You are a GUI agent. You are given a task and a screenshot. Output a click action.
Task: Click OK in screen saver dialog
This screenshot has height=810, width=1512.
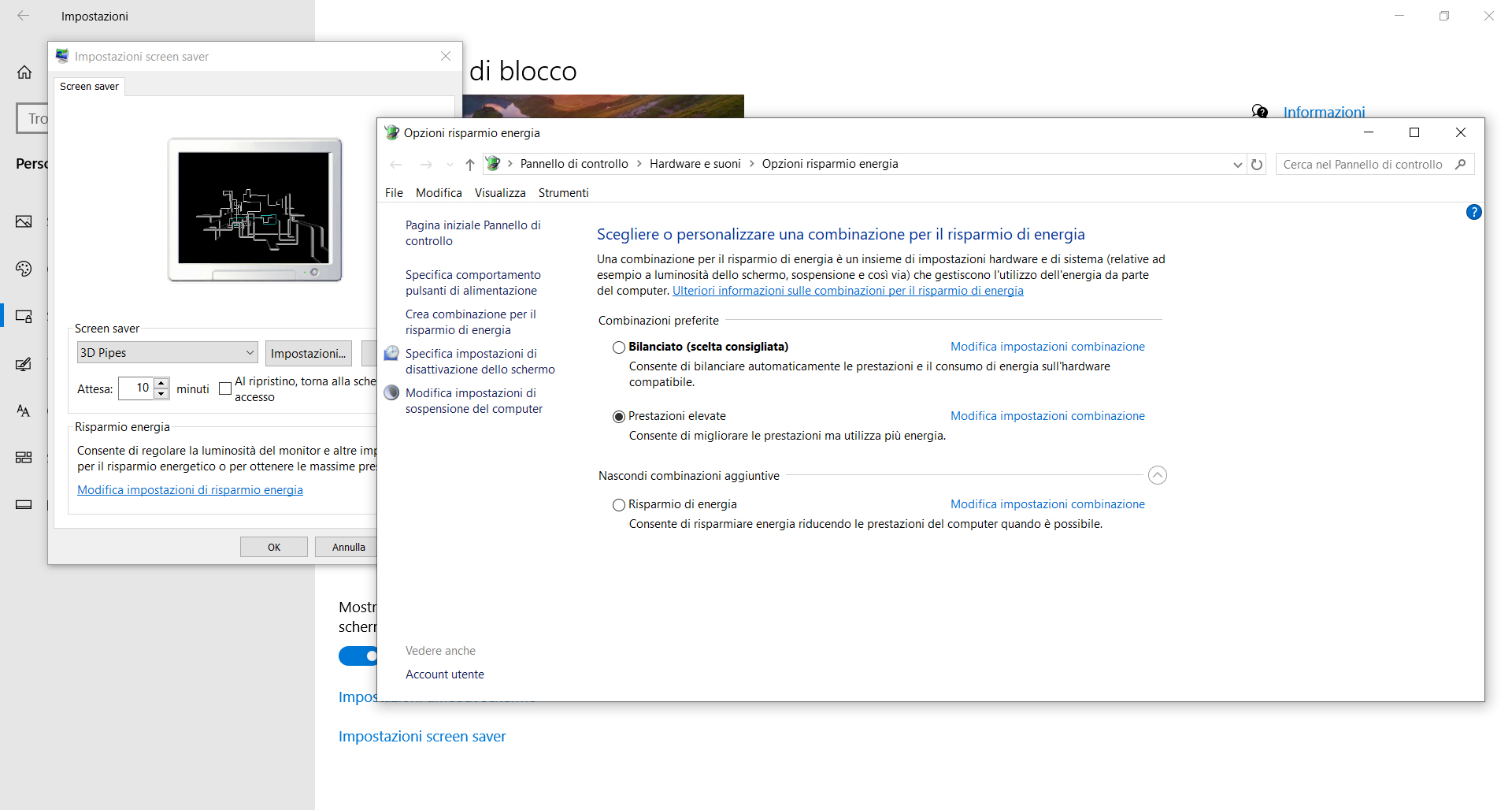click(274, 547)
